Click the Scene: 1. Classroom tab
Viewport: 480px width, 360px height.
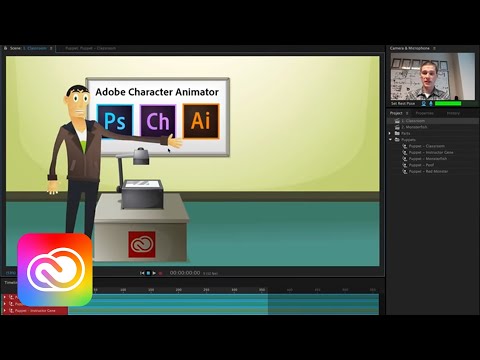click(x=28, y=48)
